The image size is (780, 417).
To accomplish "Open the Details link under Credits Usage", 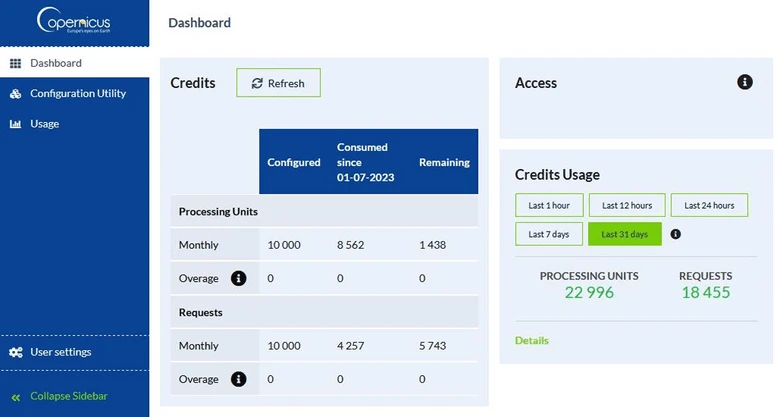I will point(532,340).
